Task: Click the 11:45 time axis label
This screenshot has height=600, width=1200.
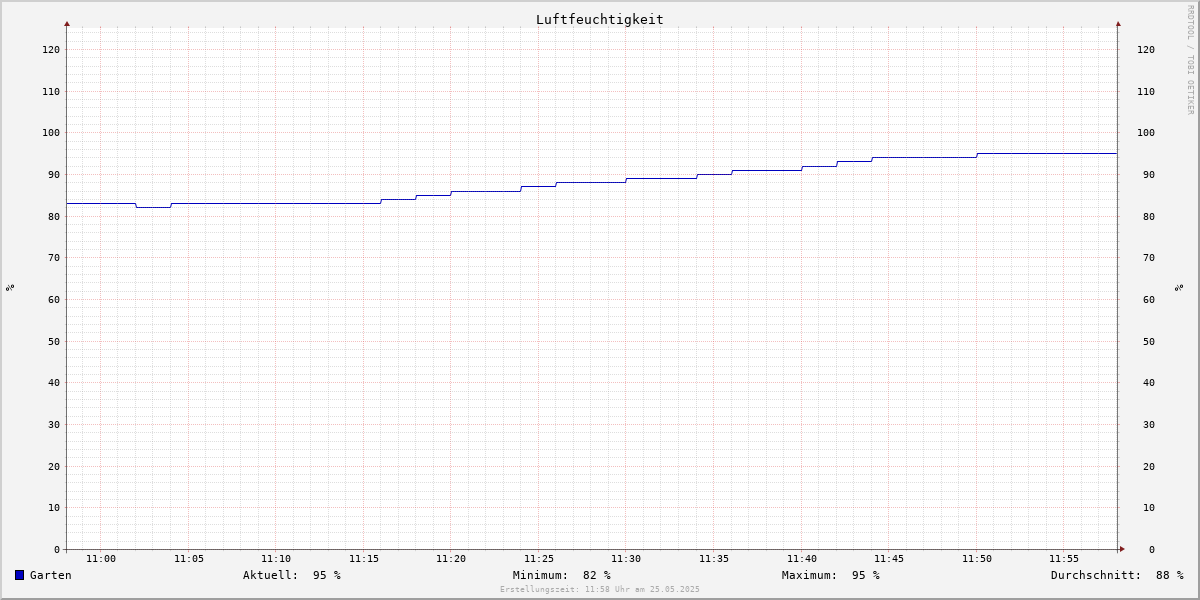Action: [889, 559]
